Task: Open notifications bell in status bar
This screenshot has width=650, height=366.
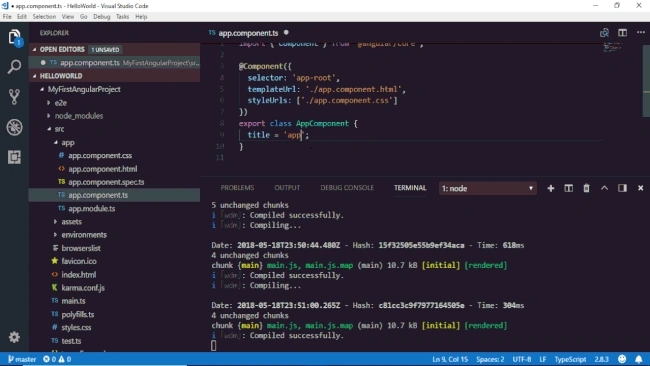Action: point(639,359)
